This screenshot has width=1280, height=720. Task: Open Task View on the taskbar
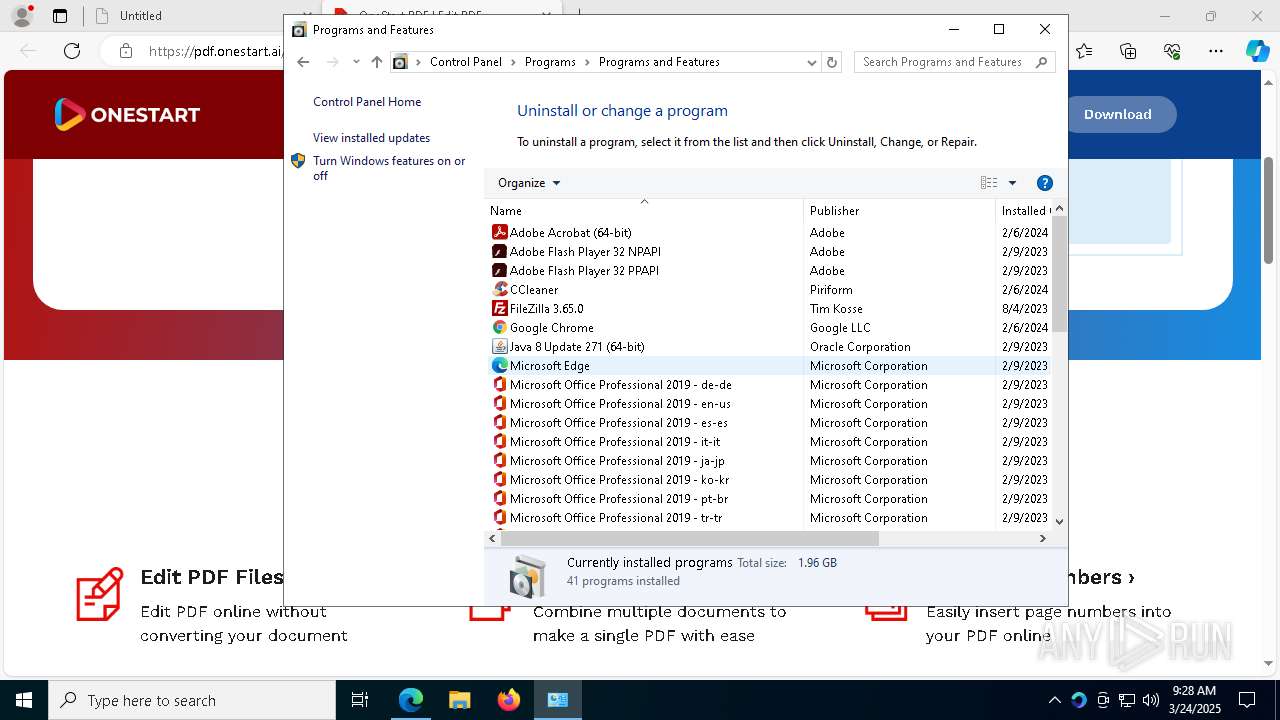[360, 700]
